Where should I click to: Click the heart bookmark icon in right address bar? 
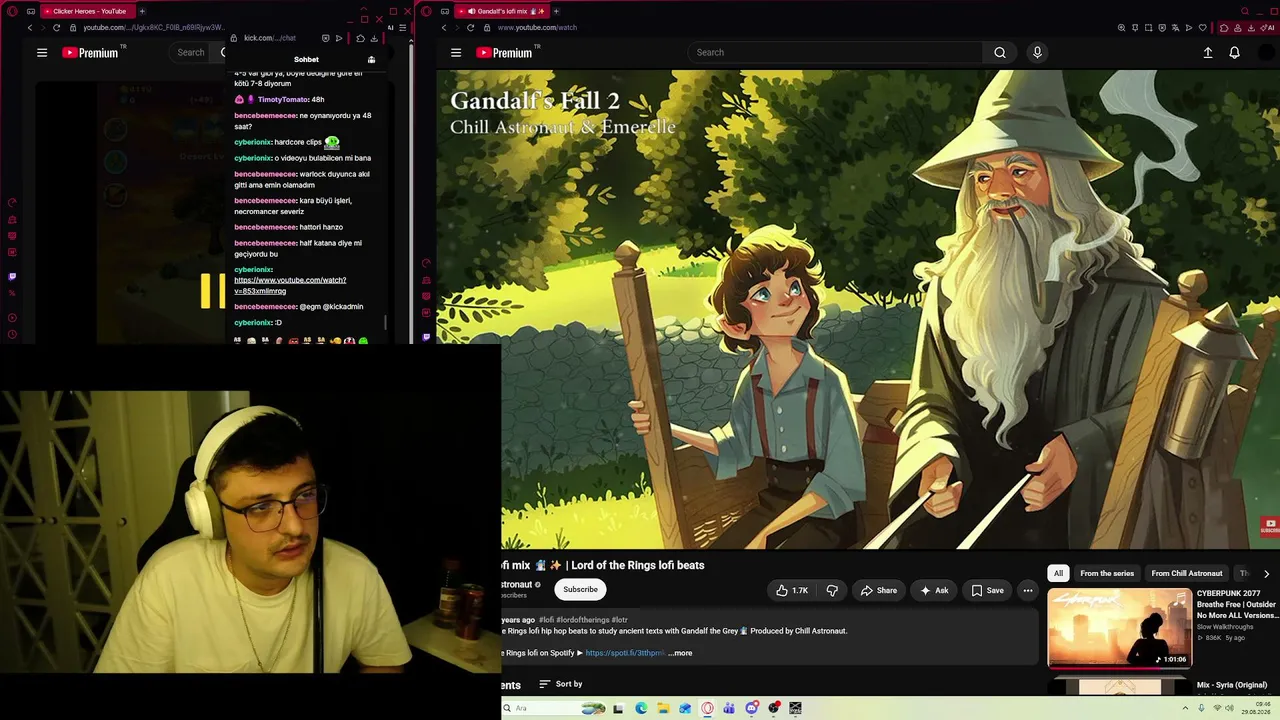click(x=1202, y=28)
